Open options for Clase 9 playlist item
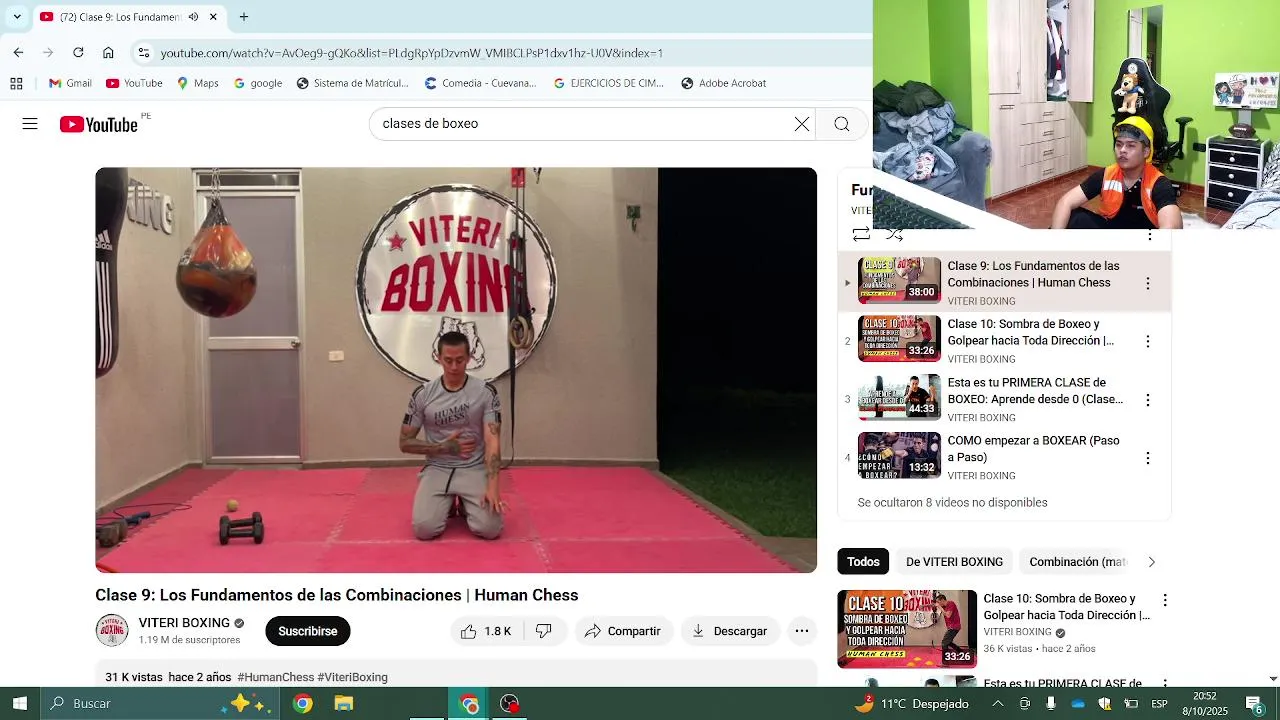 [x=1148, y=284]
